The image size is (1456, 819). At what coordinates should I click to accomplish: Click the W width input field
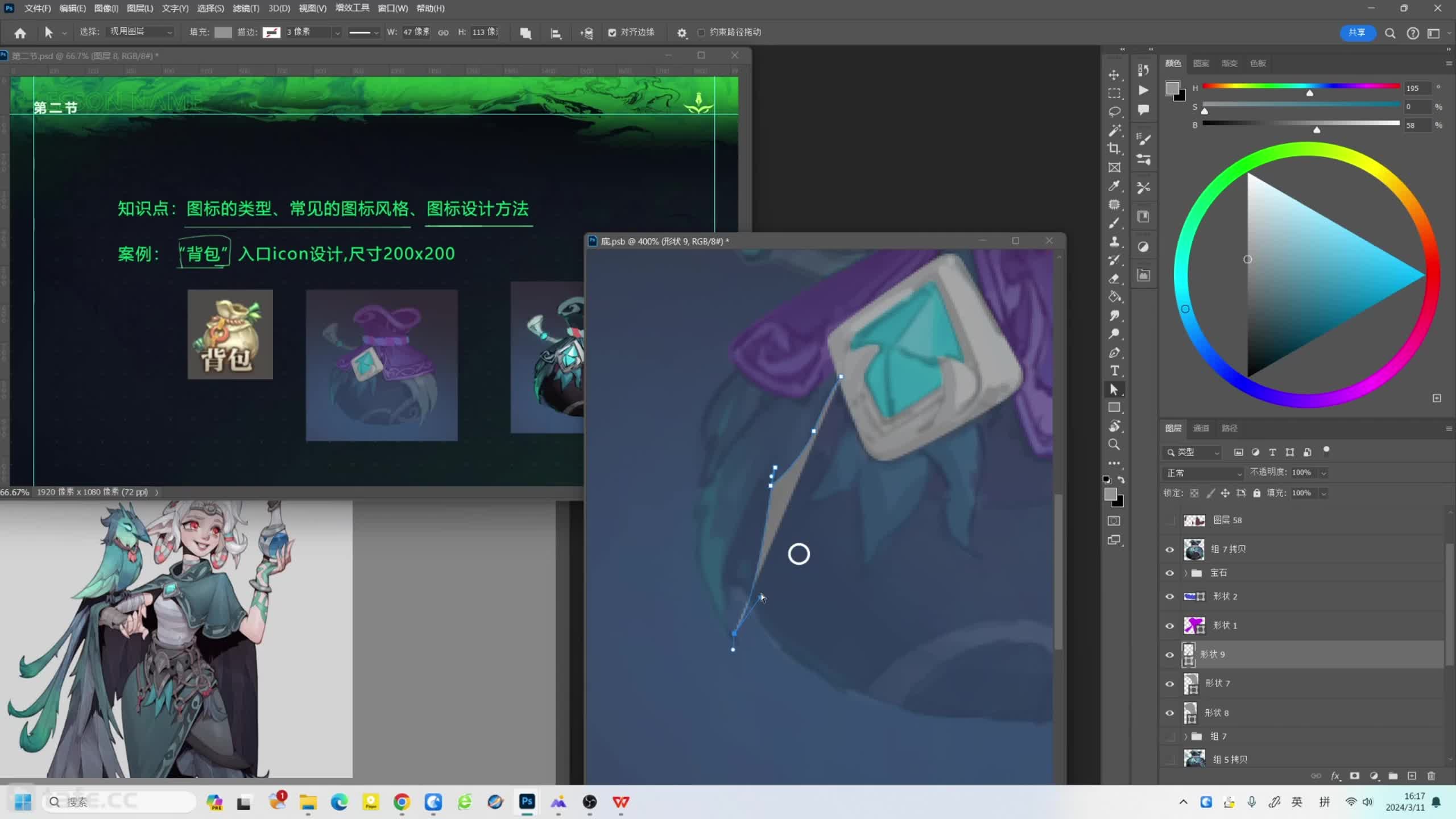point(416,32)
